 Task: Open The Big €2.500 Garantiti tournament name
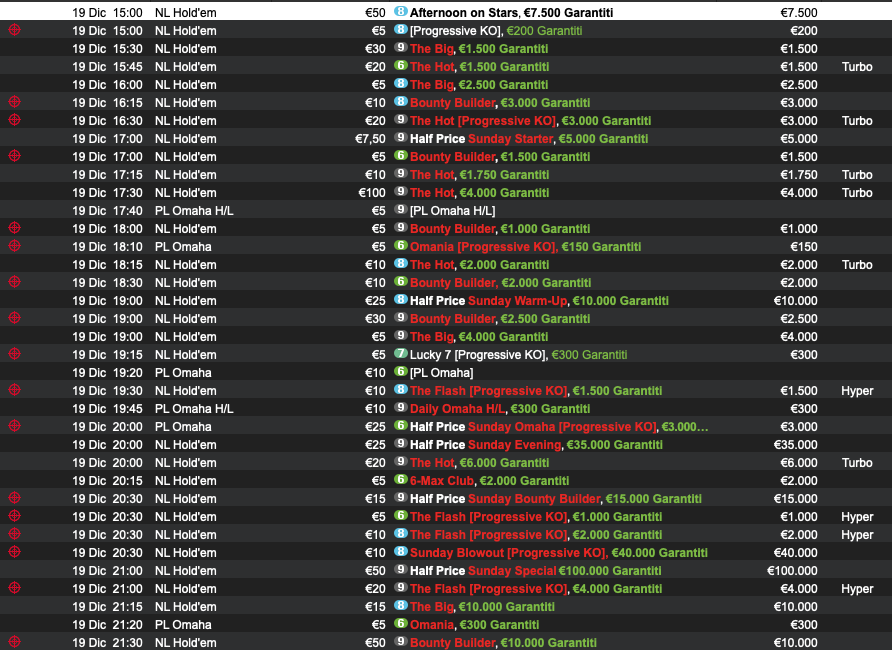pyautogui.click(x=479, y=85)
